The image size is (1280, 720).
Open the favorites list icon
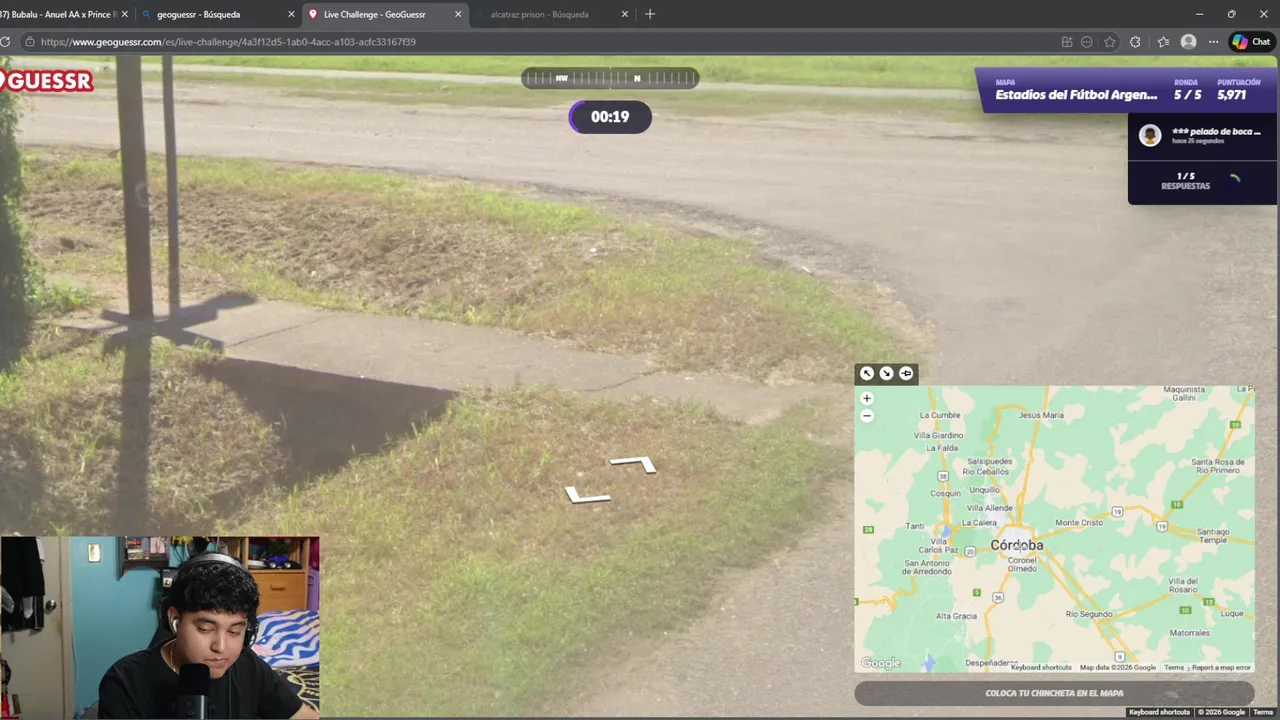[1163, 42]
